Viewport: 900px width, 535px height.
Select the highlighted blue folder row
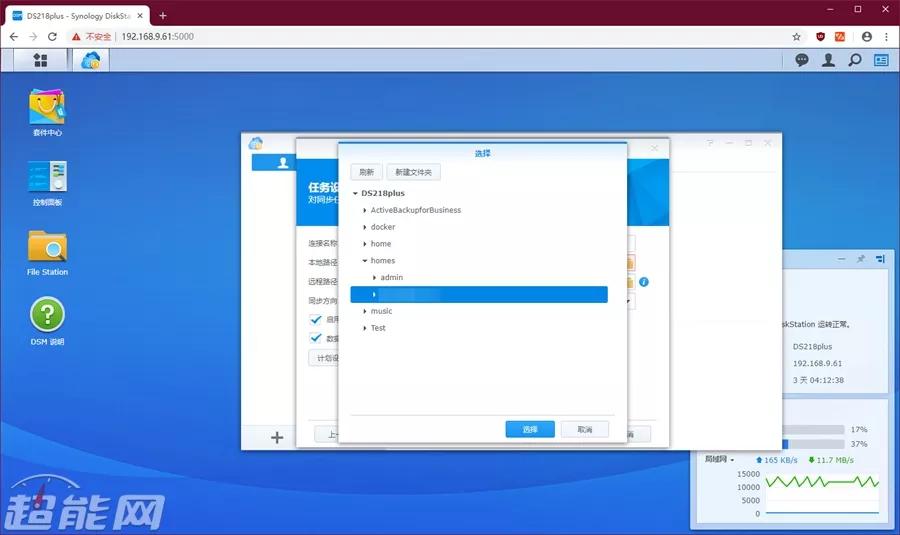pyautogui.click(x=479, y=294)
